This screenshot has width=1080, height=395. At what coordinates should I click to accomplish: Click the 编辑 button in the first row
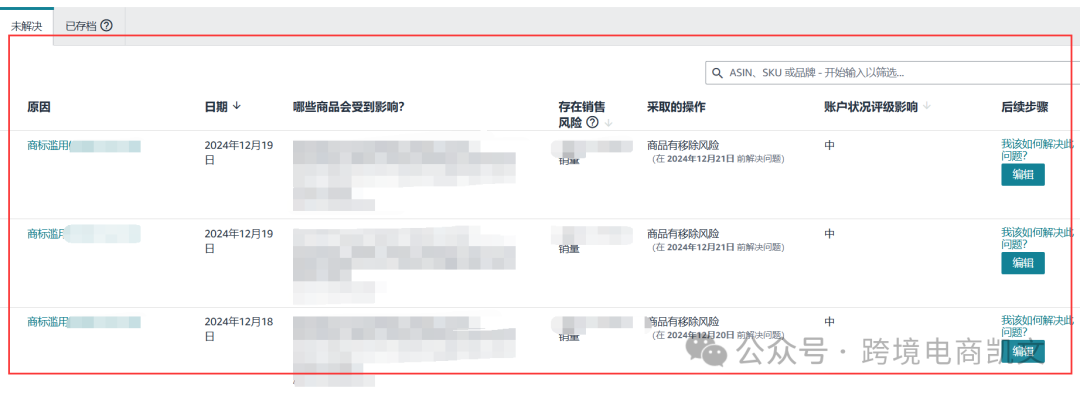(1023, 175)
